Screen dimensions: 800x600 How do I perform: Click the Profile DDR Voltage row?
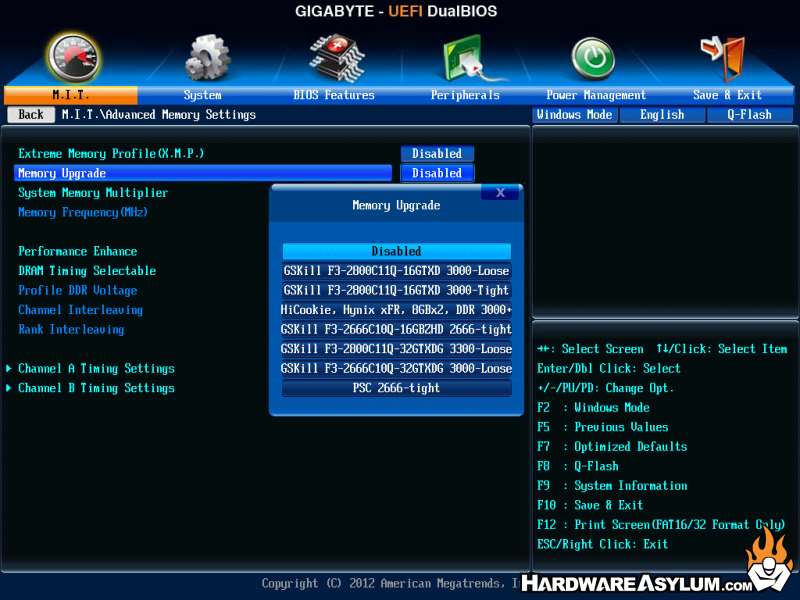(x=78, y=290)
